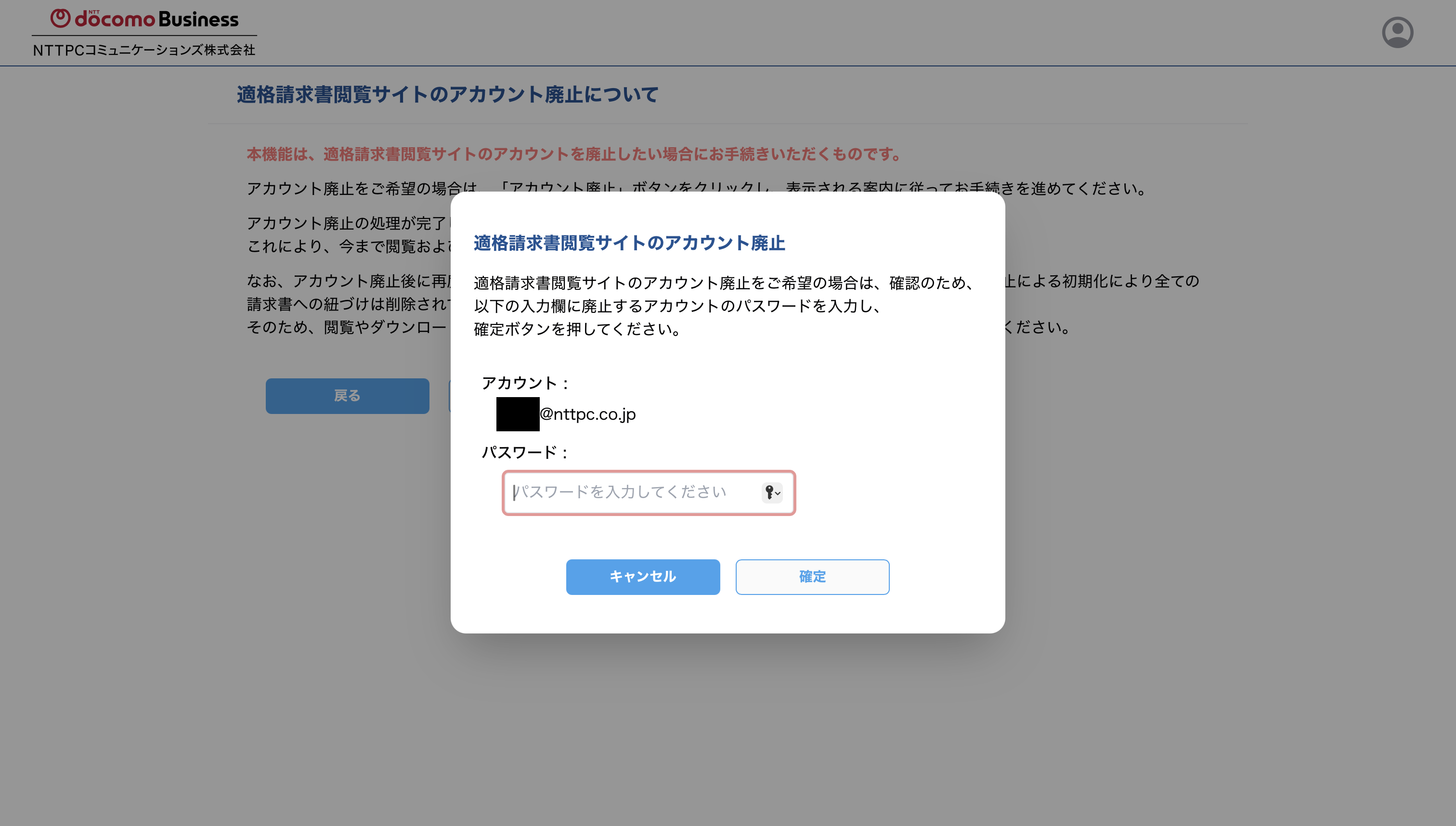Click the red warning sentence starting 本機能は
Screen dimensions: 1456x826
pos(574,155)
